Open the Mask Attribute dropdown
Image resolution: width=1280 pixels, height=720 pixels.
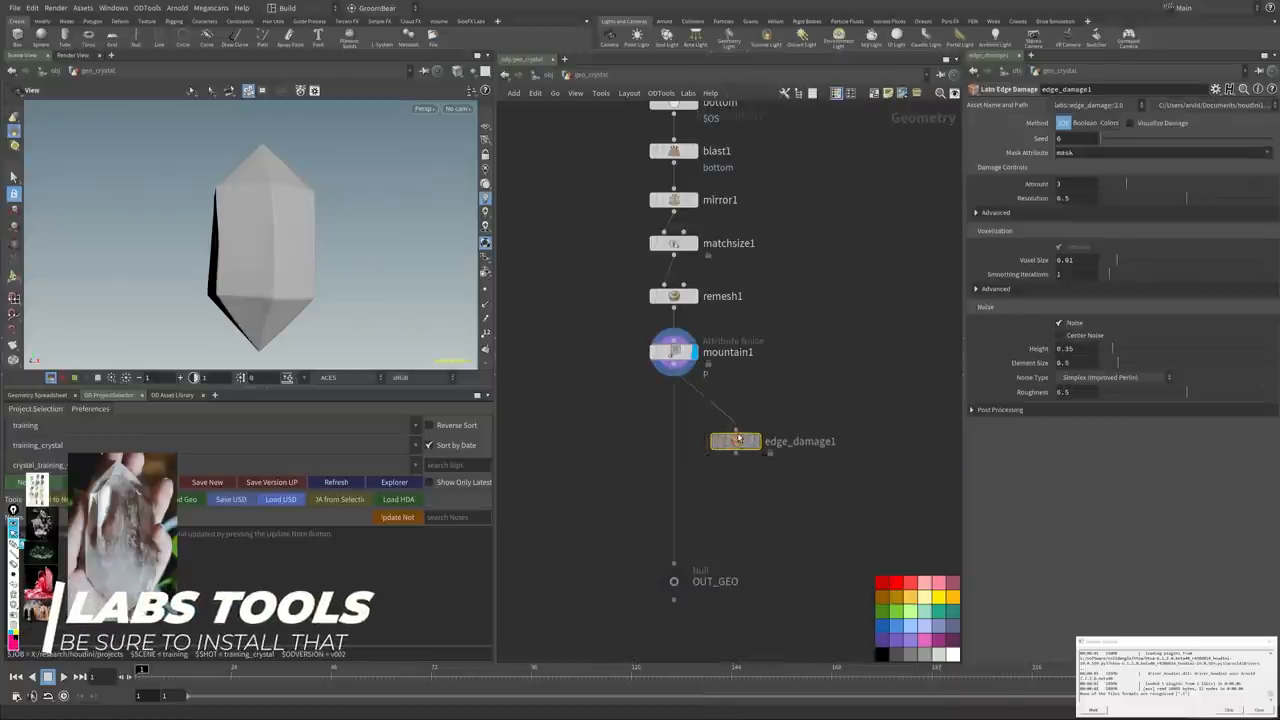[1267, 152]
